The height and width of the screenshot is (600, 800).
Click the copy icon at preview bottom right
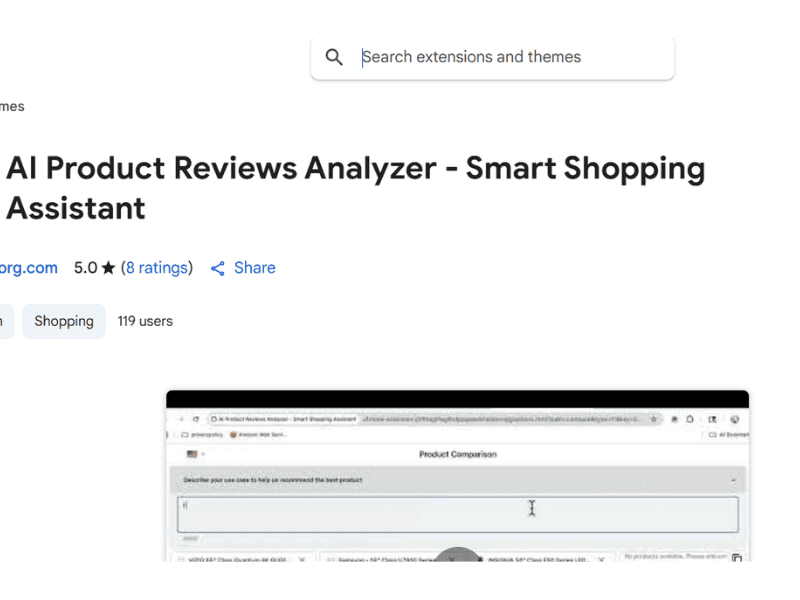click(737, 558)
